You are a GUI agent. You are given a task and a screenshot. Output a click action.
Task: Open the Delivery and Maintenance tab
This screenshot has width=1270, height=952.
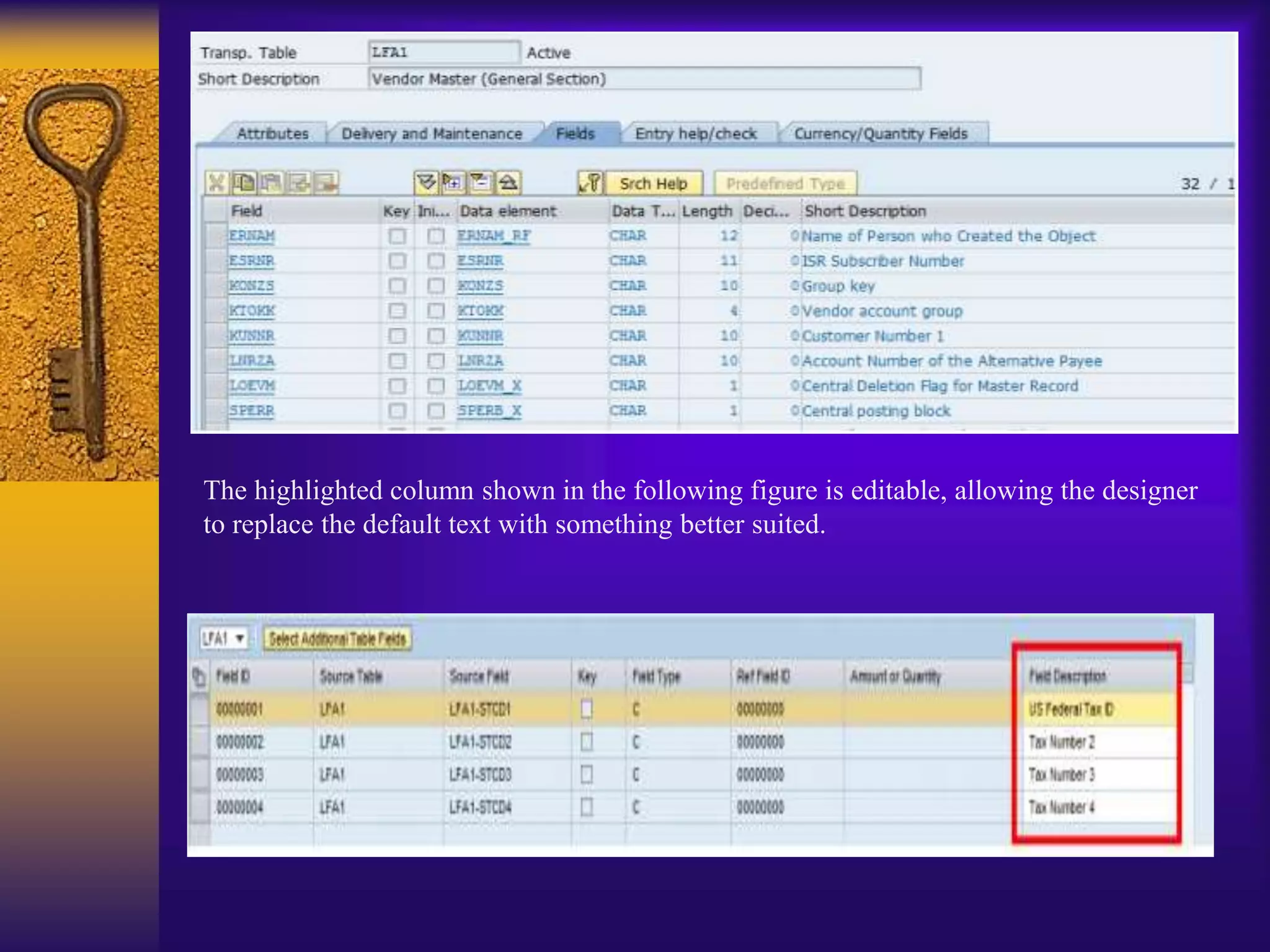point(432,134)
